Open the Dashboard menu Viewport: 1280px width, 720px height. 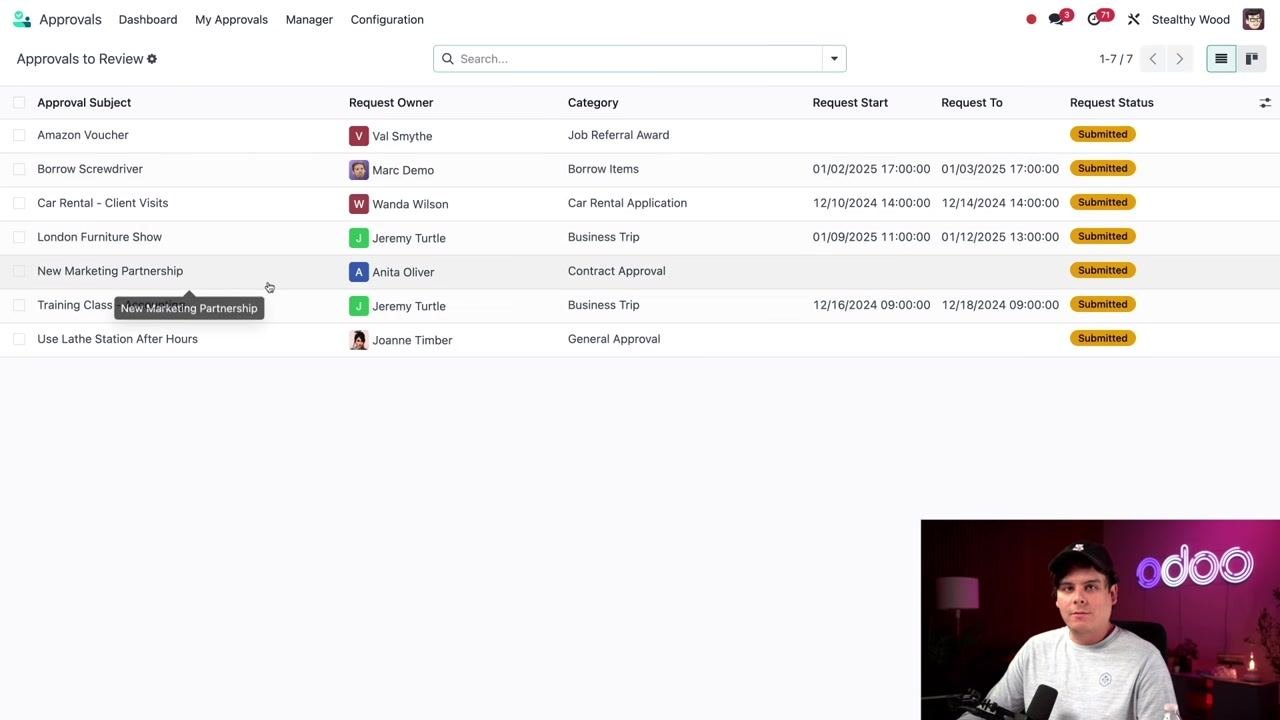(x=148, y=19)
